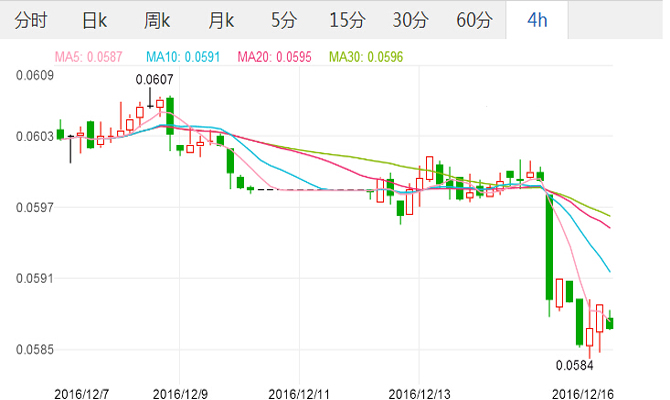Click the 0.0584 low price annotation
Viewport: 670px width, 400px height.
coord(574,365)
